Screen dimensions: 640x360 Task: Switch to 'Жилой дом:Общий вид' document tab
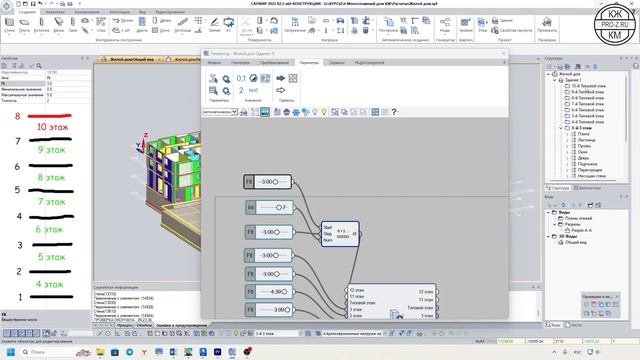point(131,59)
